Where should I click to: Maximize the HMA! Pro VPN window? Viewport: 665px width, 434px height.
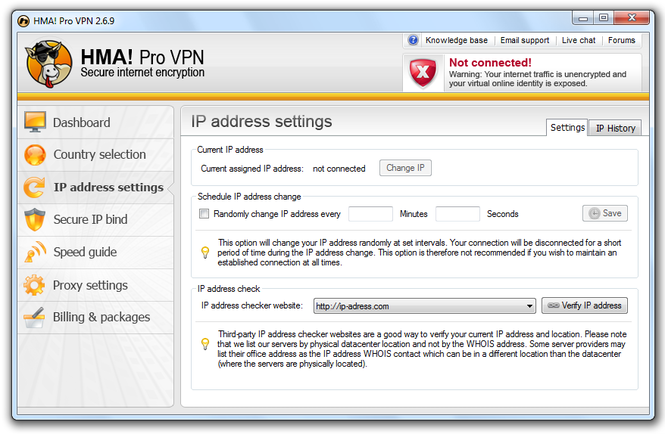604,18
